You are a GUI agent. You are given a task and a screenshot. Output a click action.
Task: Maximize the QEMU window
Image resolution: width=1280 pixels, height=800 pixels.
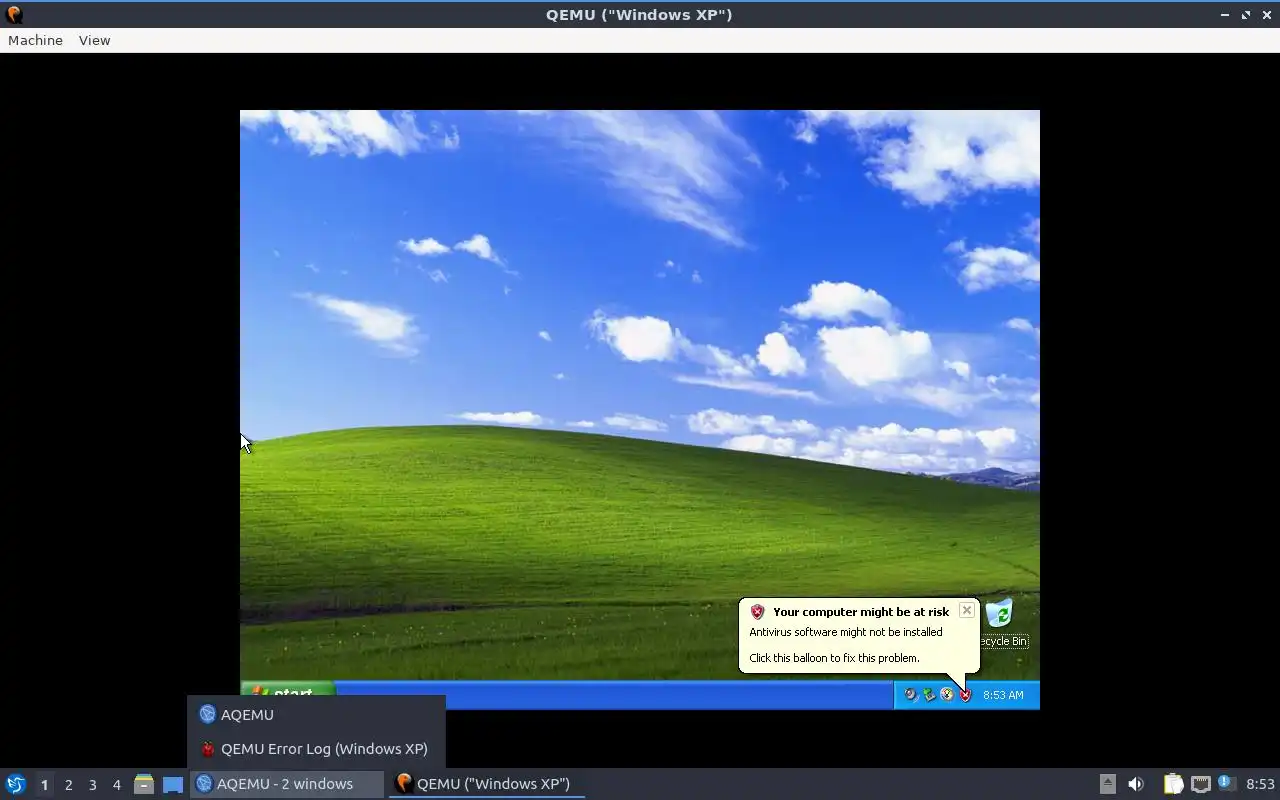click(1245, 15)
